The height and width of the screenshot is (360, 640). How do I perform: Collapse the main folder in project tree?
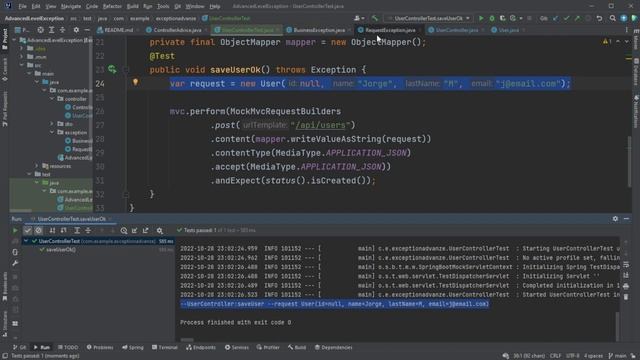click(x=29, y=73)
